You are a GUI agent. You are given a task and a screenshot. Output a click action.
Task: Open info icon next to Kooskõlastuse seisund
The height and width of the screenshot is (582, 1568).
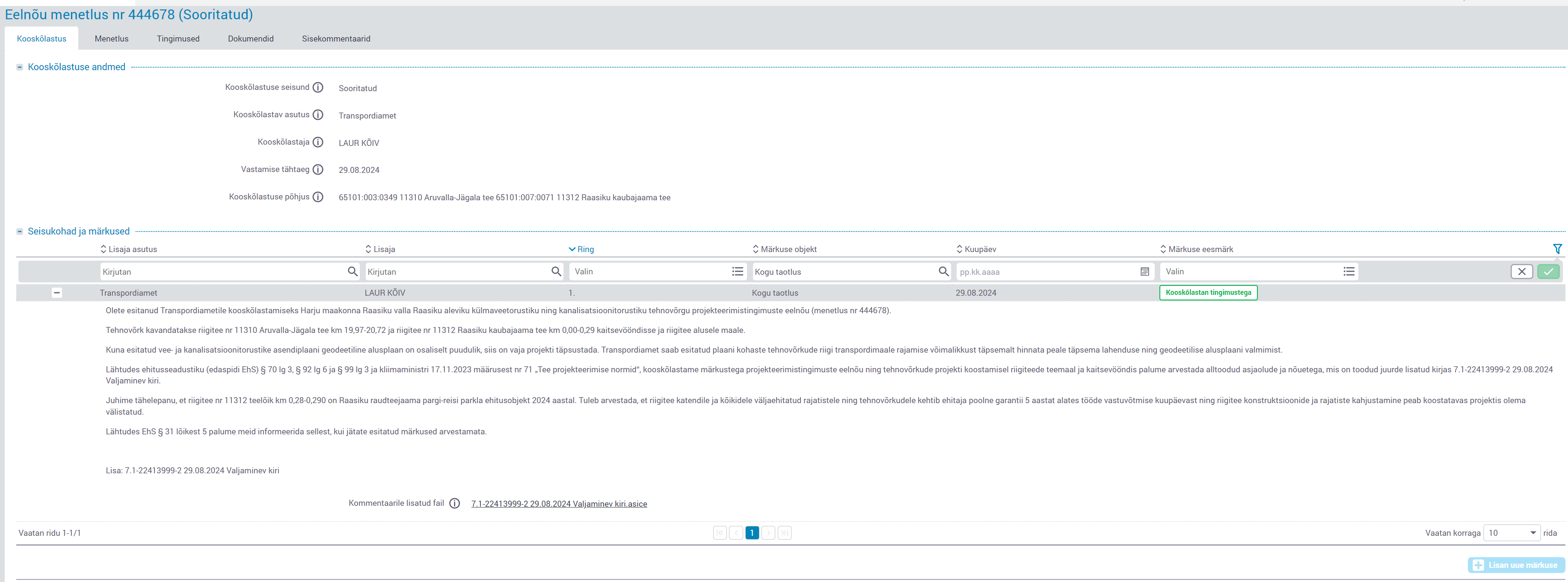pyautogui.click(x=318, y=87)
